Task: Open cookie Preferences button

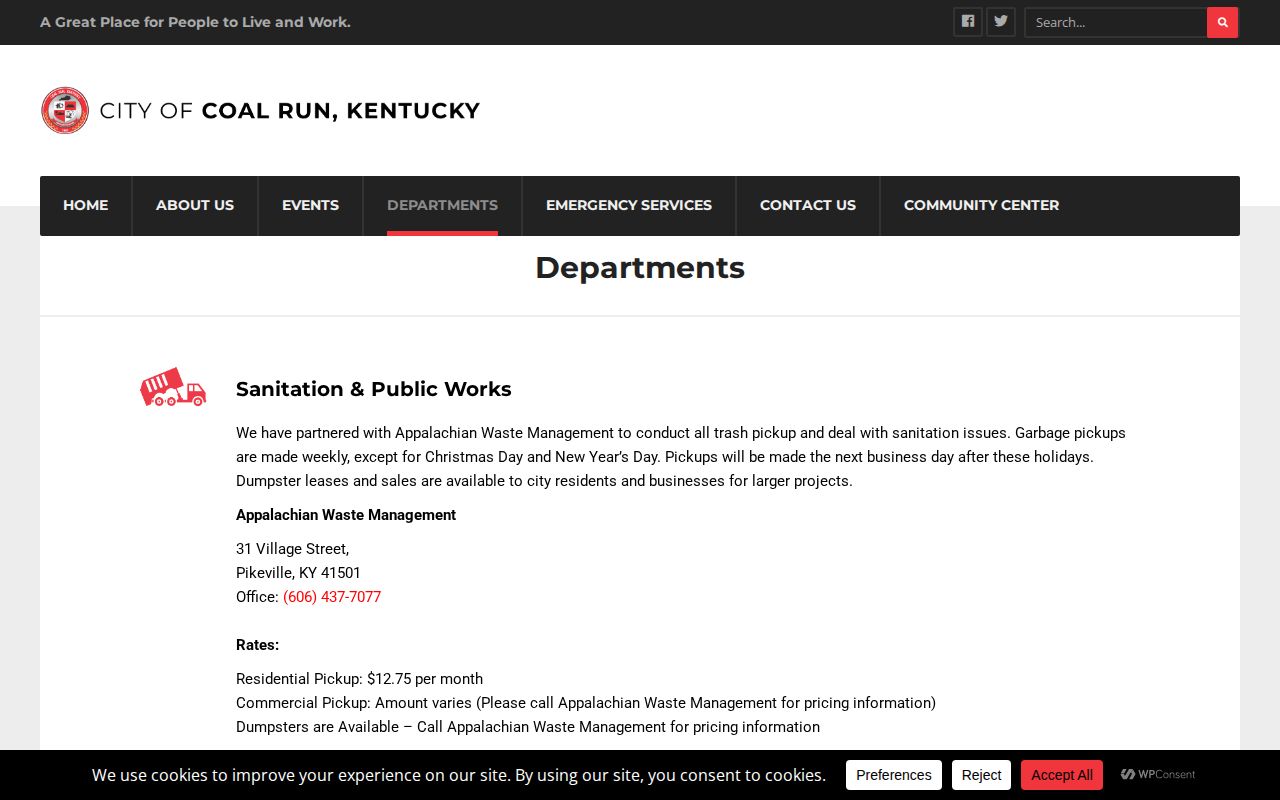Action: pyautogui.click(x=894, y=775)
